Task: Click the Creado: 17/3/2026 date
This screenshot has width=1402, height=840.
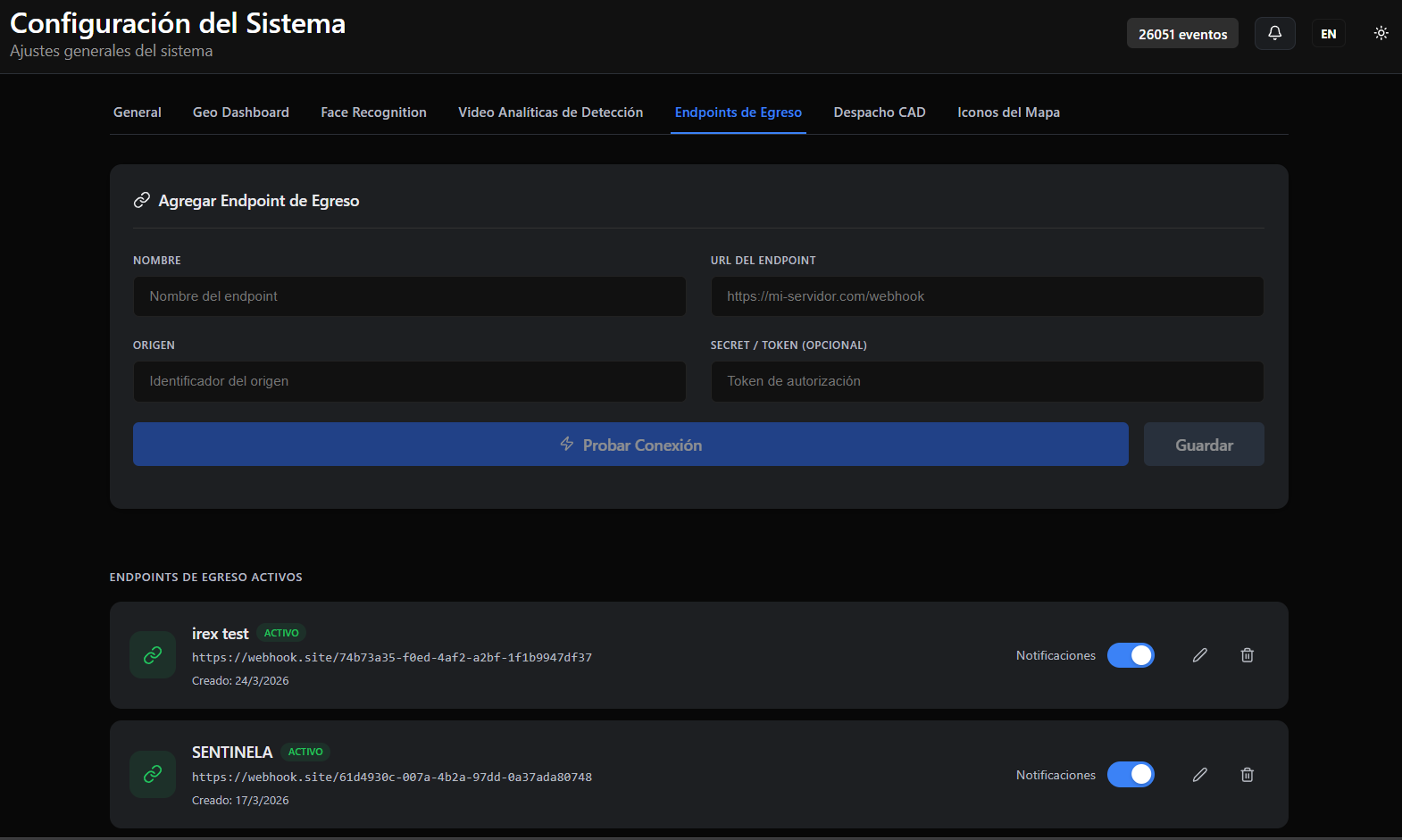Action: (240, 801)
